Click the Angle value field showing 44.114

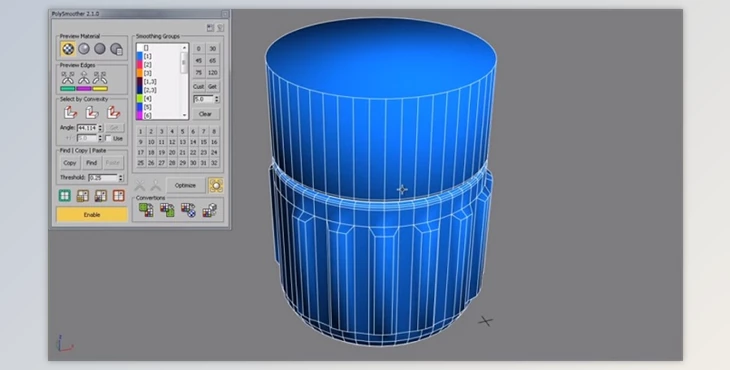(87, 128)
